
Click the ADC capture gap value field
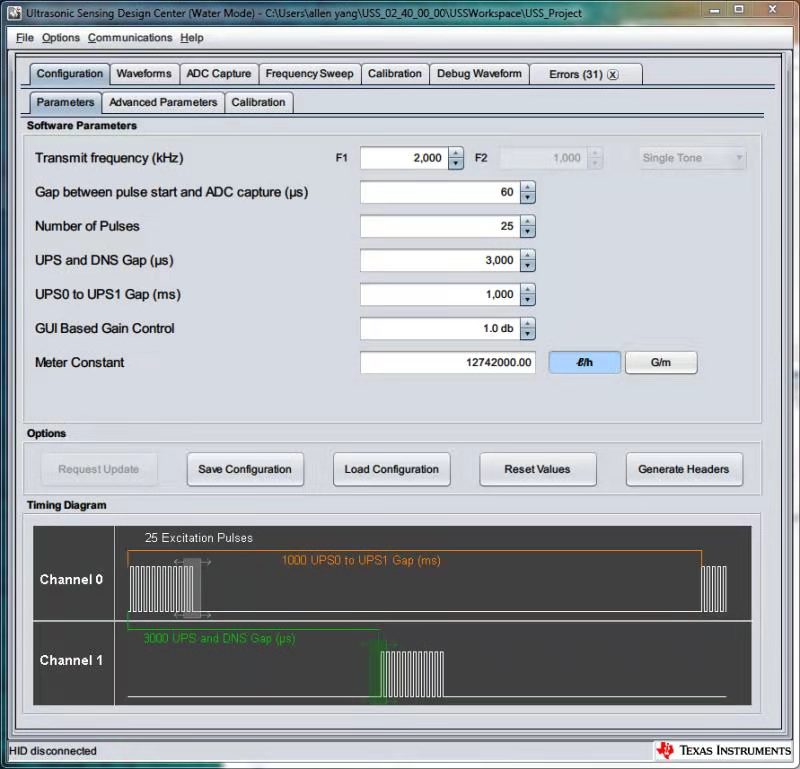pos(440,192)
